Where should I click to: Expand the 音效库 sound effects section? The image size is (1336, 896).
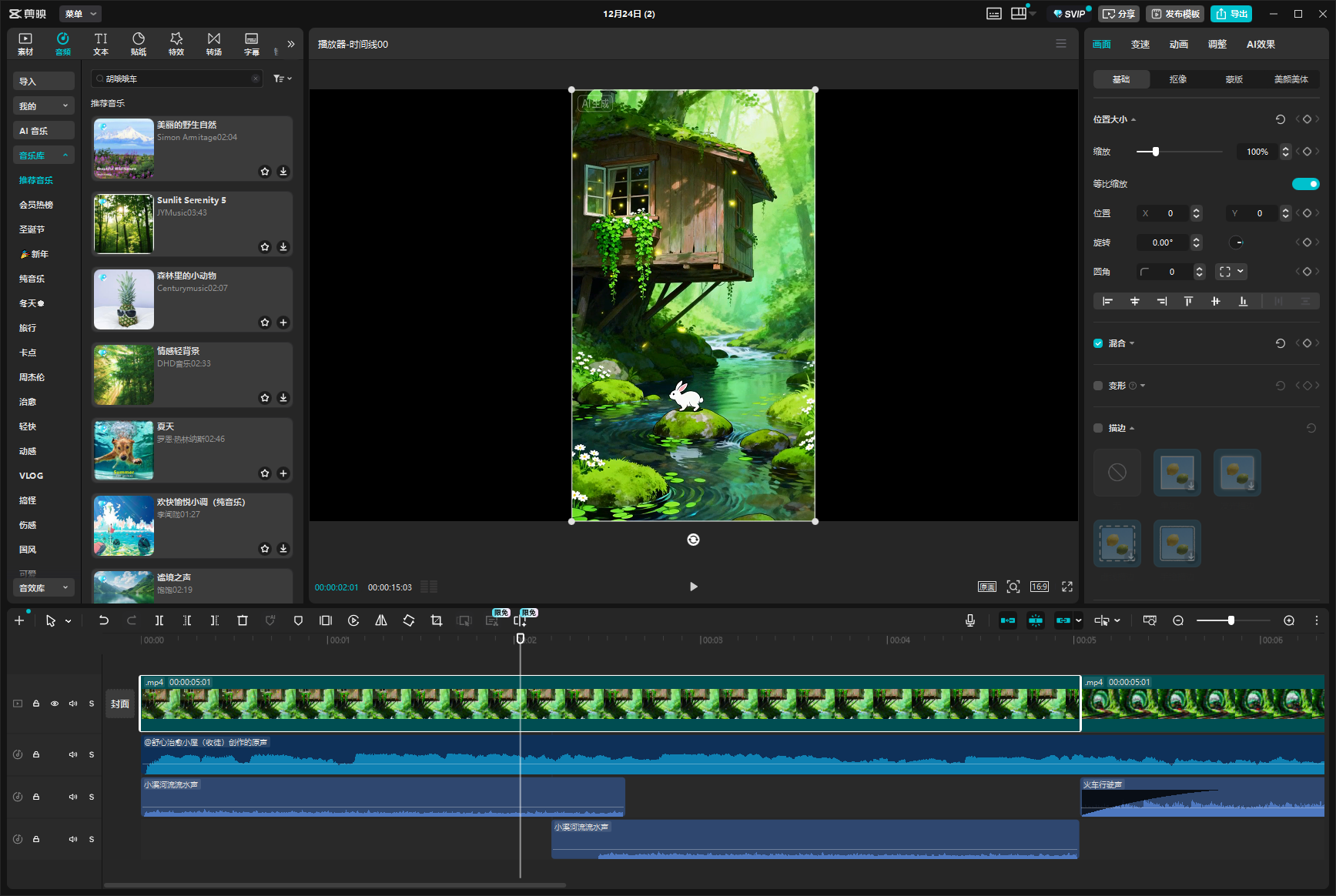43,588
